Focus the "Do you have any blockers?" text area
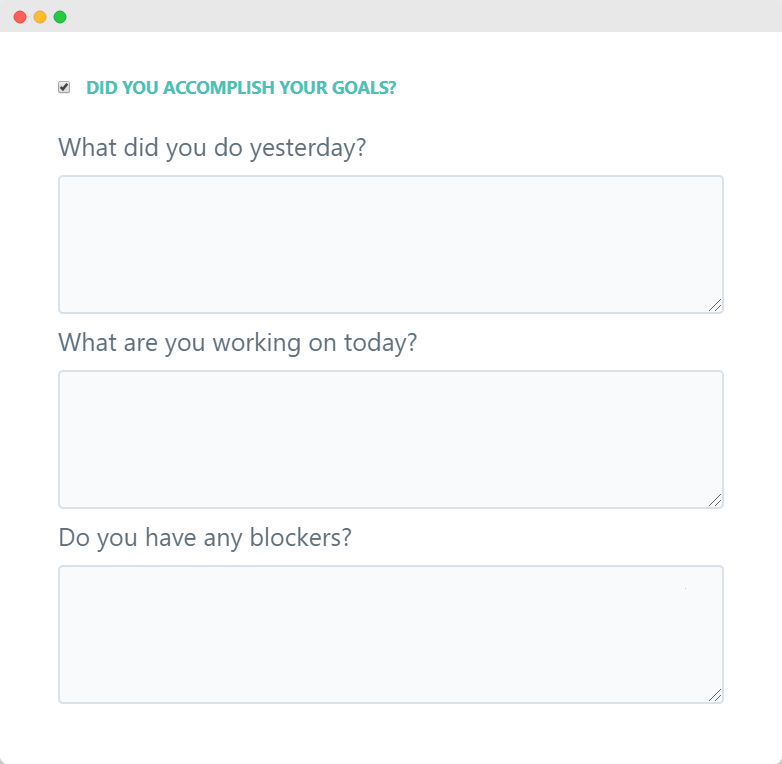Viewport: 782px width, 764px height. pyautogui.click(x=390, y=634)
